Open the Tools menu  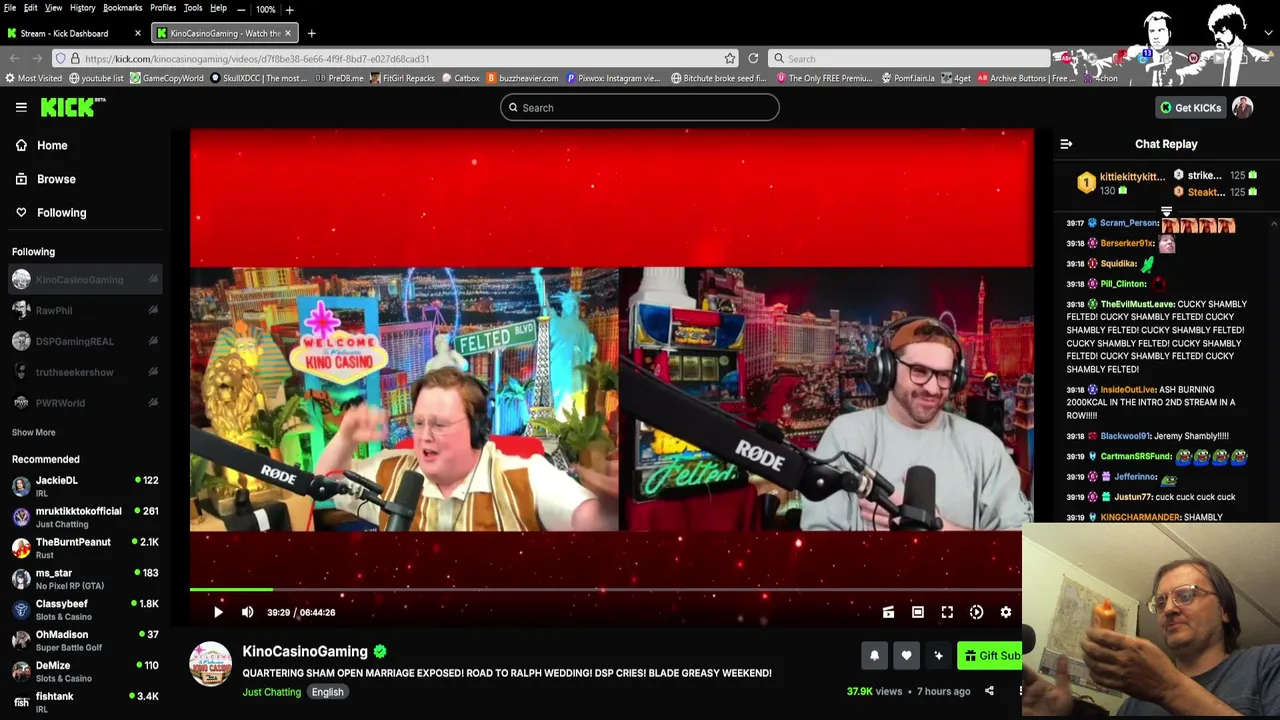[x=193, y=8]
